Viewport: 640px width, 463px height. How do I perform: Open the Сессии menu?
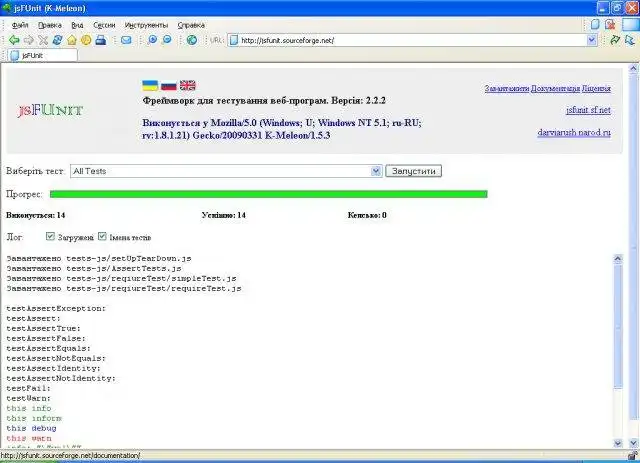tap(104, 25)
